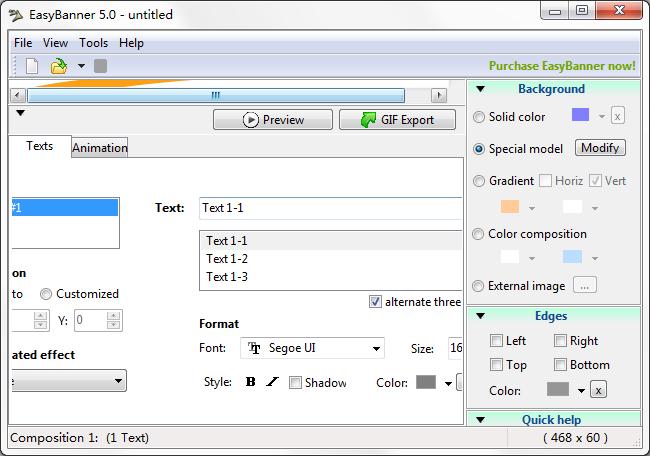Open the View menu

(55, 43)
